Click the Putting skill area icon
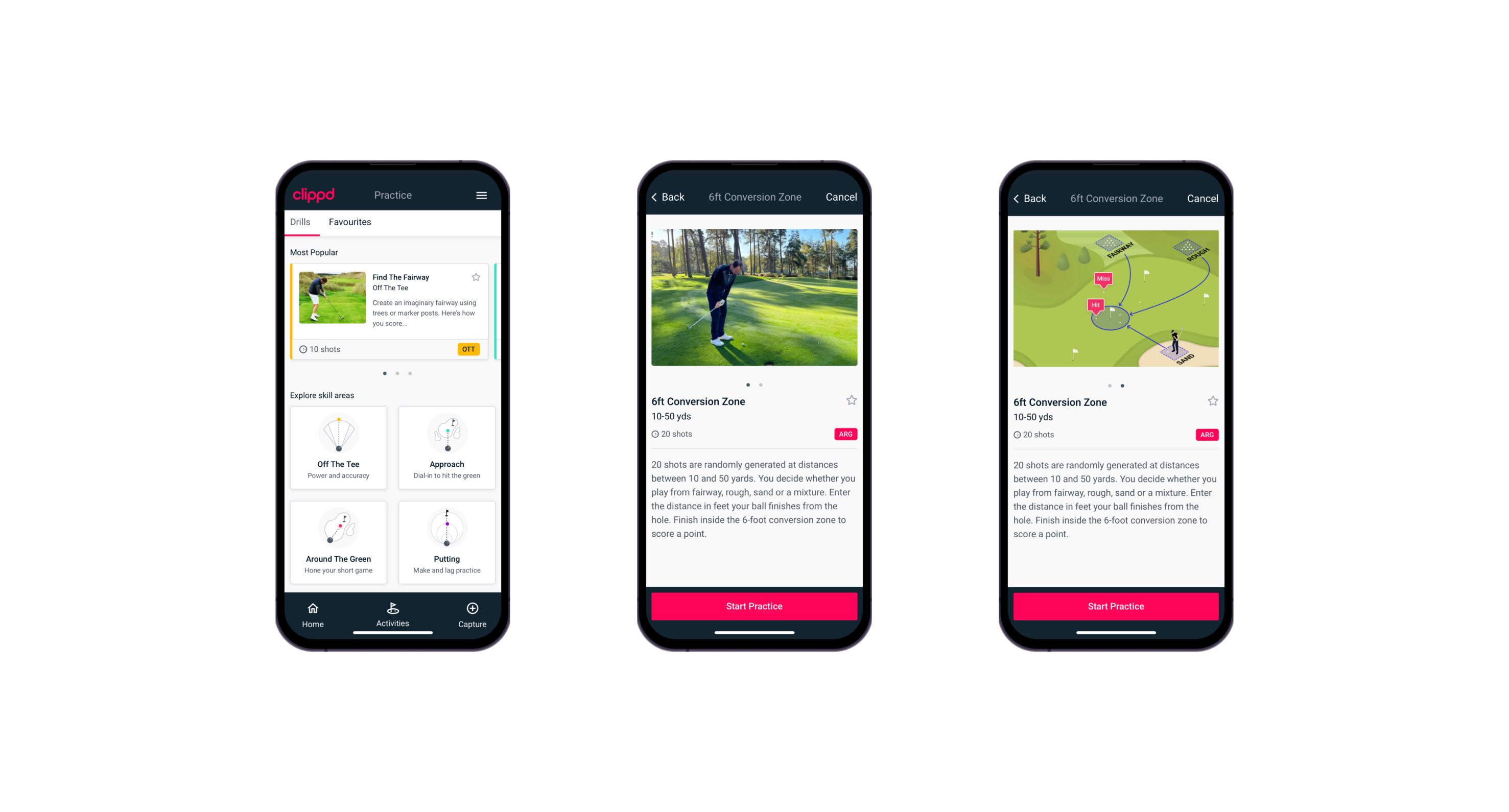 (448, 529)
